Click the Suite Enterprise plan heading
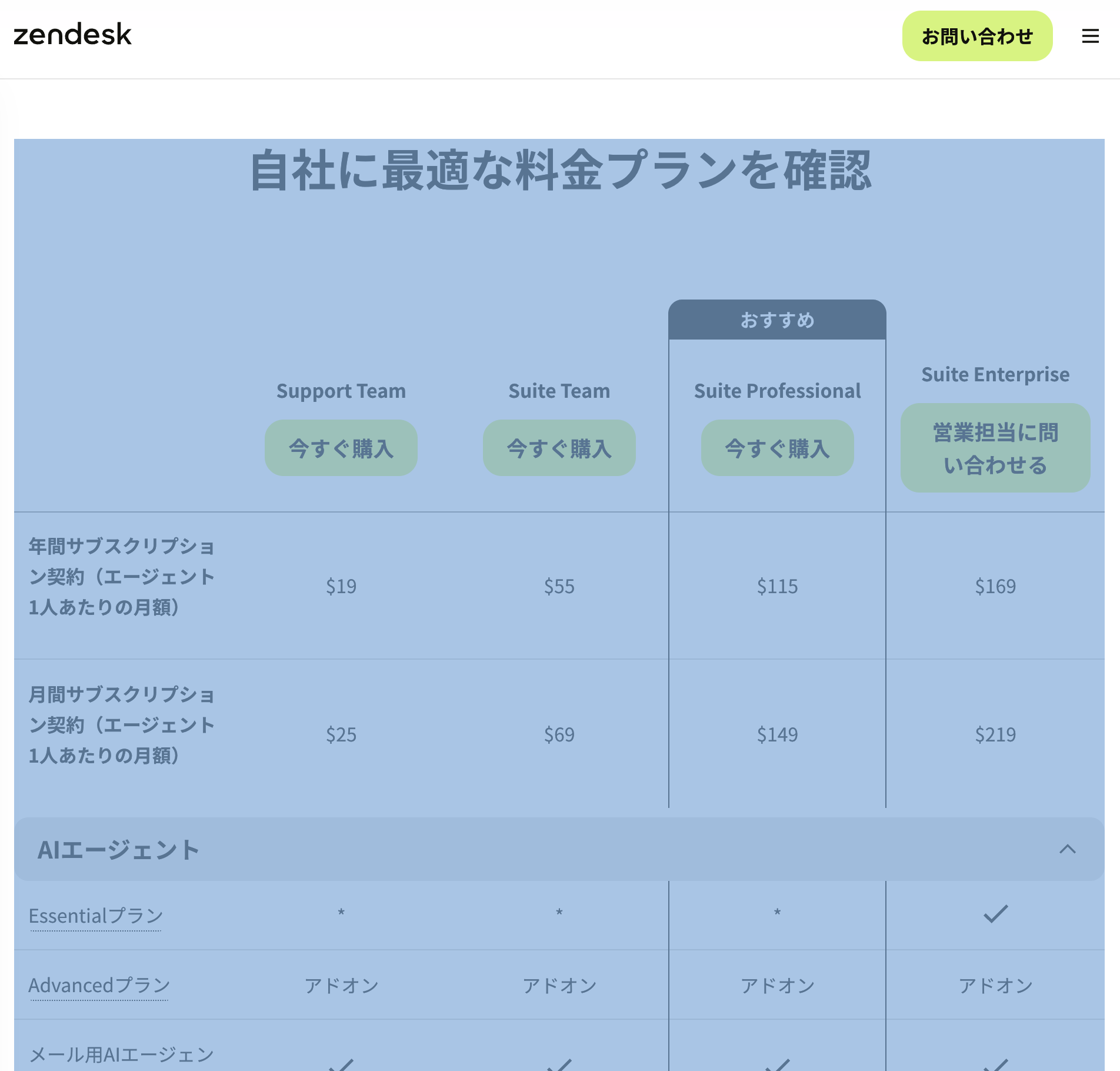Image resolution: width=1120 pixels, height=1071 pixels. point(995,375)
